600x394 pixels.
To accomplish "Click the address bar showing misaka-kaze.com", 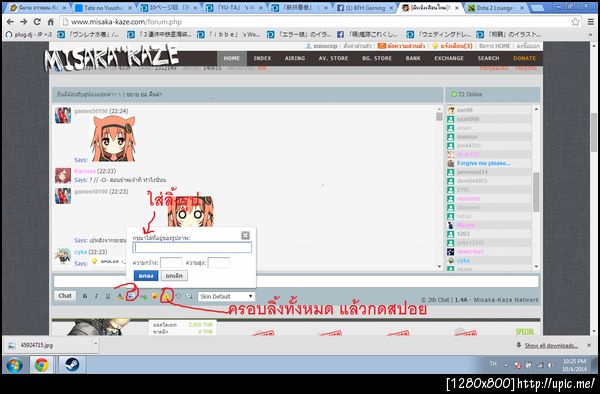I will 321,22.
